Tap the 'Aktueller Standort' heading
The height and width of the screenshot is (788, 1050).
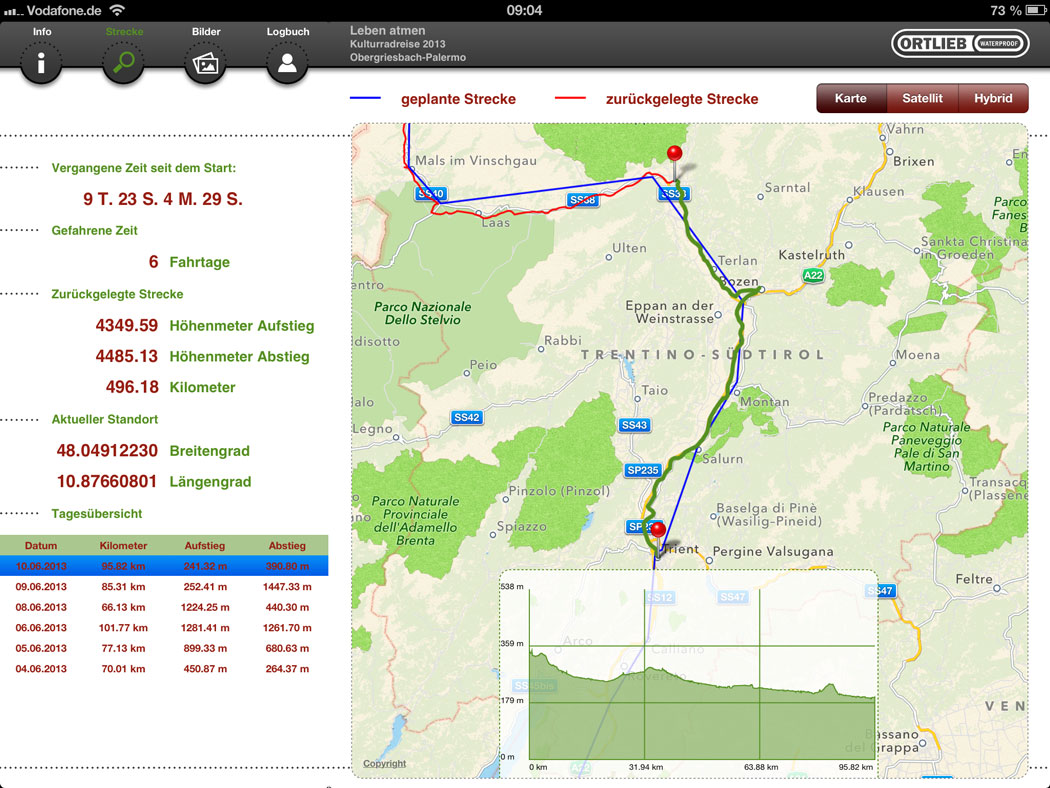[104, 419]
